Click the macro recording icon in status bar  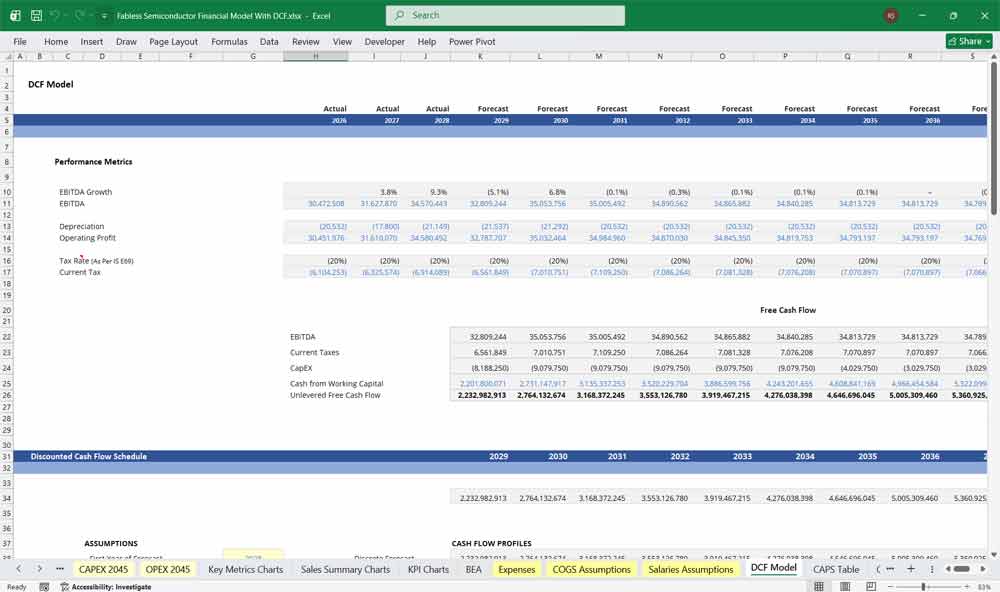[x=44, y=585]
